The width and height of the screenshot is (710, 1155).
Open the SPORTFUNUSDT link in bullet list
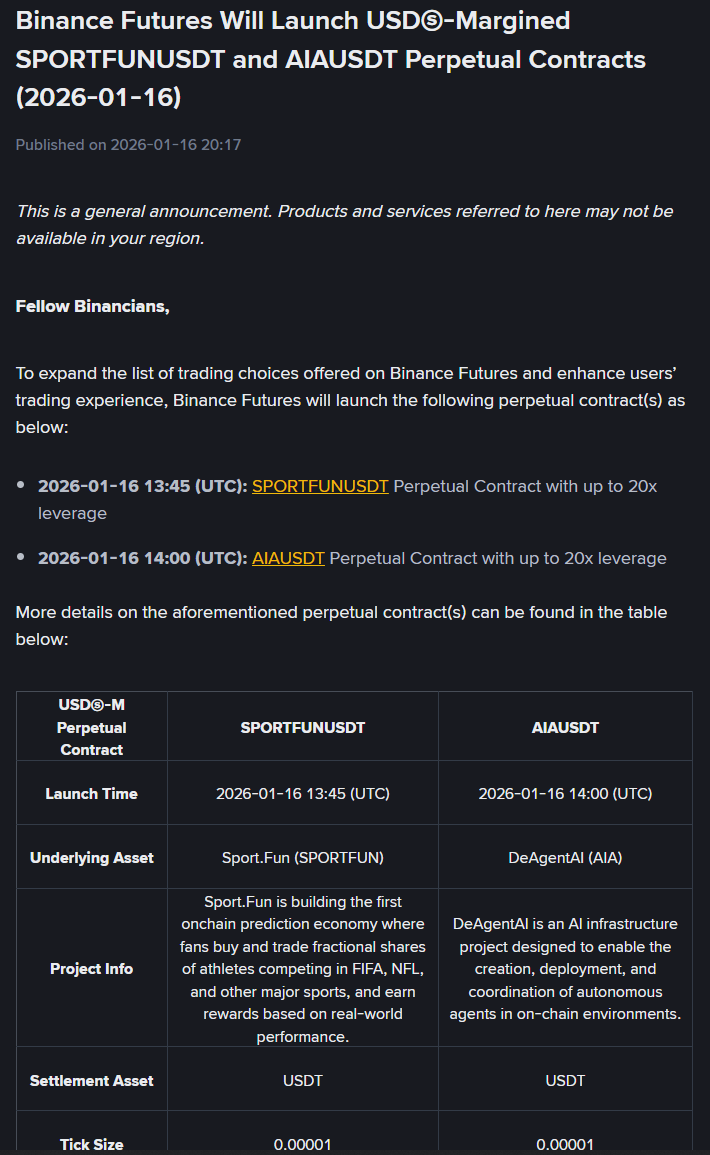click(x=320, y=486)
